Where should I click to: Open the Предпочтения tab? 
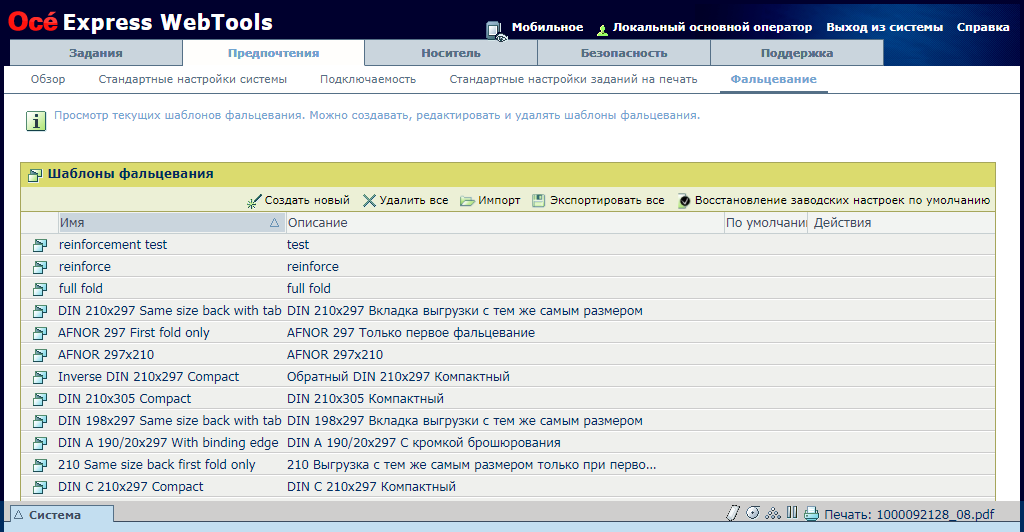click(x=273, y=53)
